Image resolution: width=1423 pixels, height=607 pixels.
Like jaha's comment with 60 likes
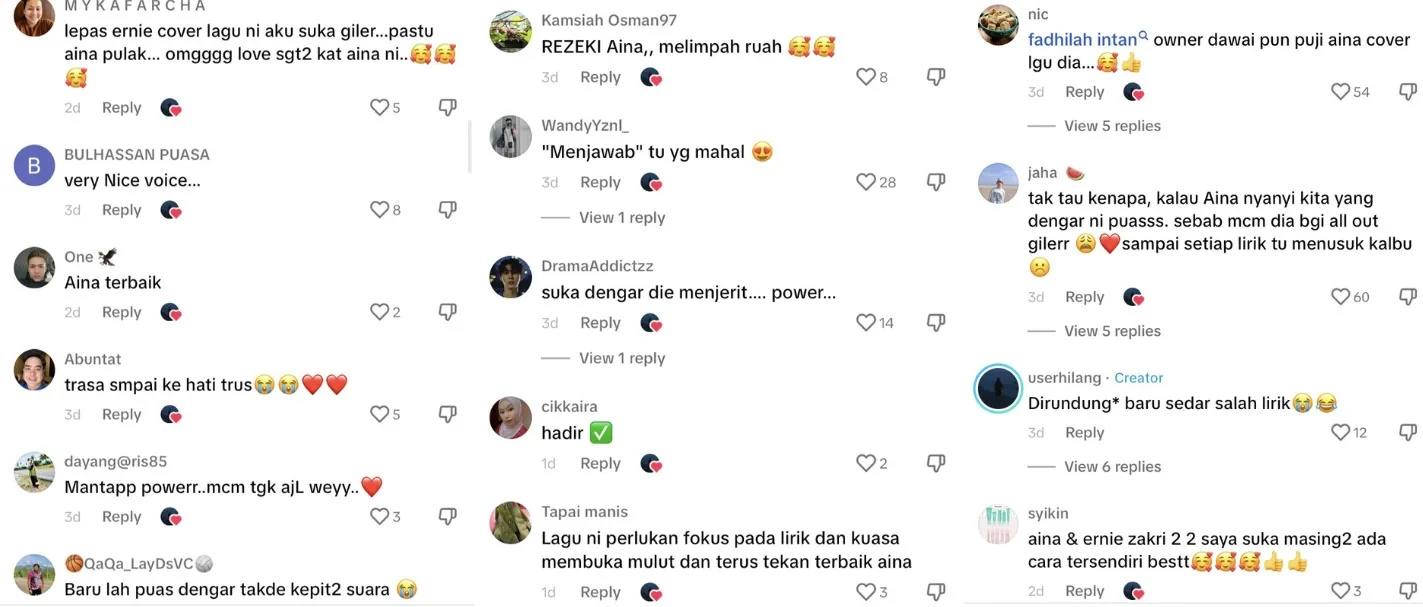coord(1341,297)
